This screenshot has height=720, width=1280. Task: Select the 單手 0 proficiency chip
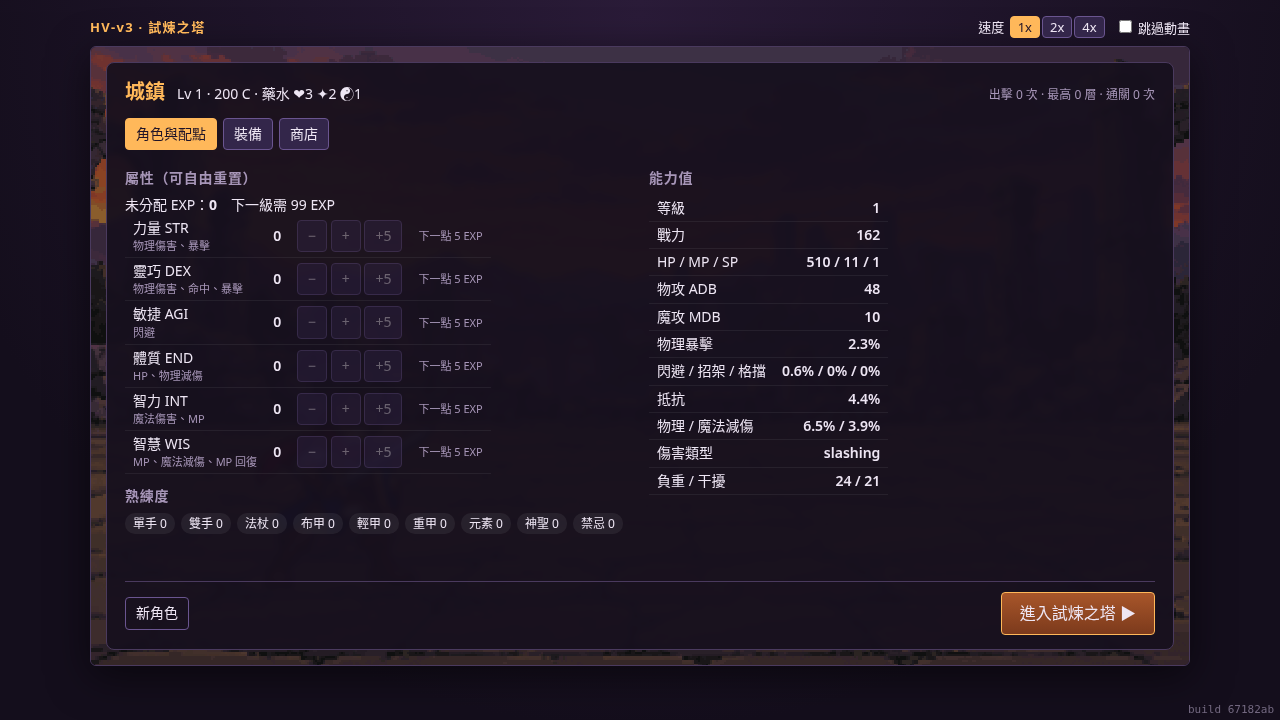[x=150, y=523]
